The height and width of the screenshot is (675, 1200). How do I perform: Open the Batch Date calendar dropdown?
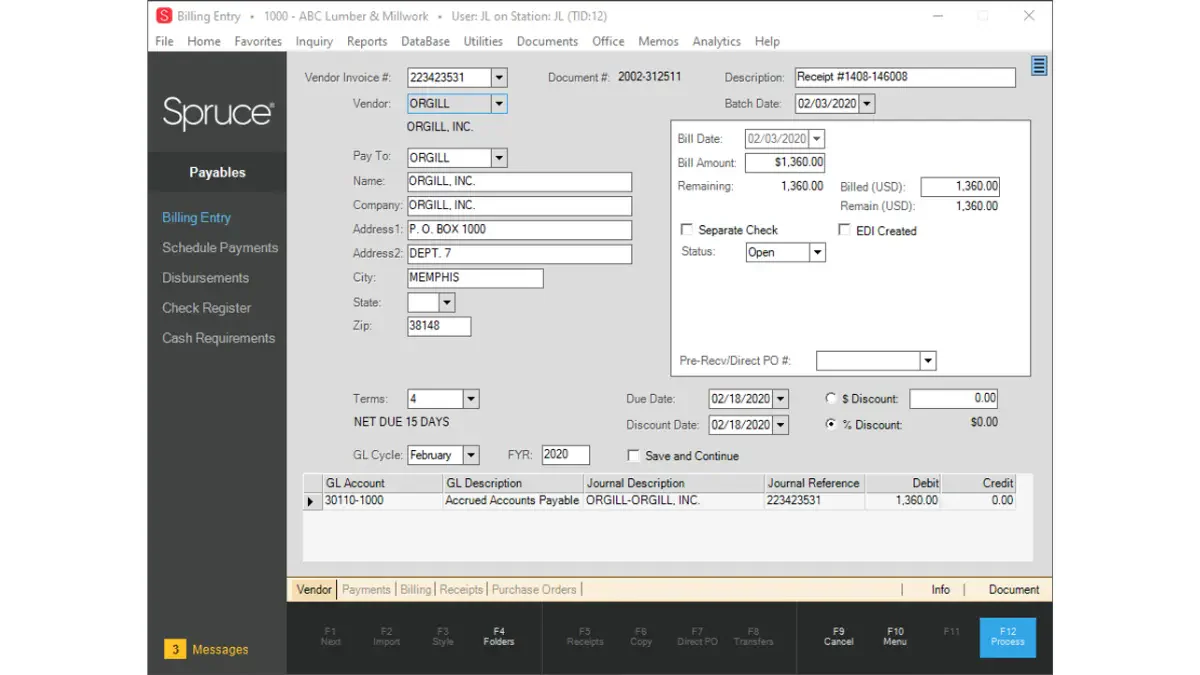pos(867,104)
